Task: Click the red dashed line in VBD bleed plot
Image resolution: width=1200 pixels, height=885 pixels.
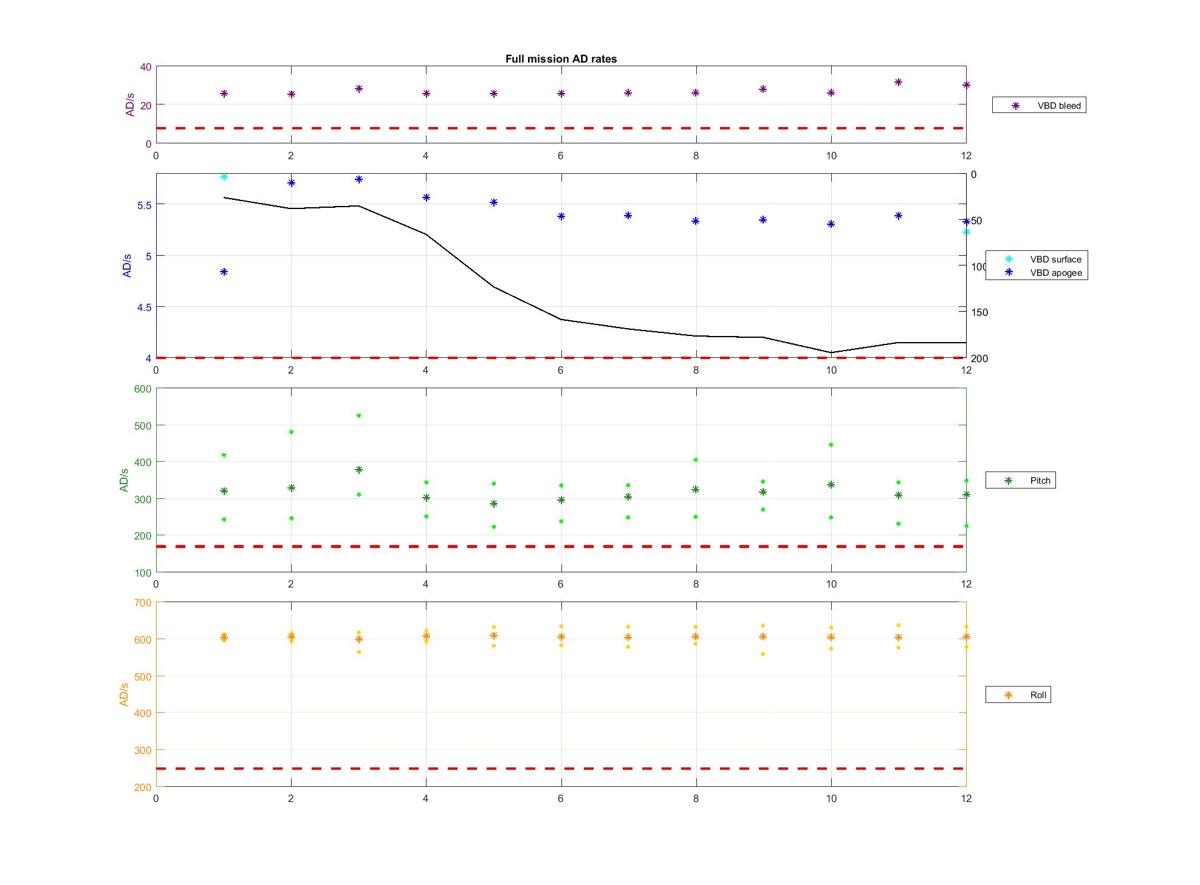Action: tap(561, 128)
